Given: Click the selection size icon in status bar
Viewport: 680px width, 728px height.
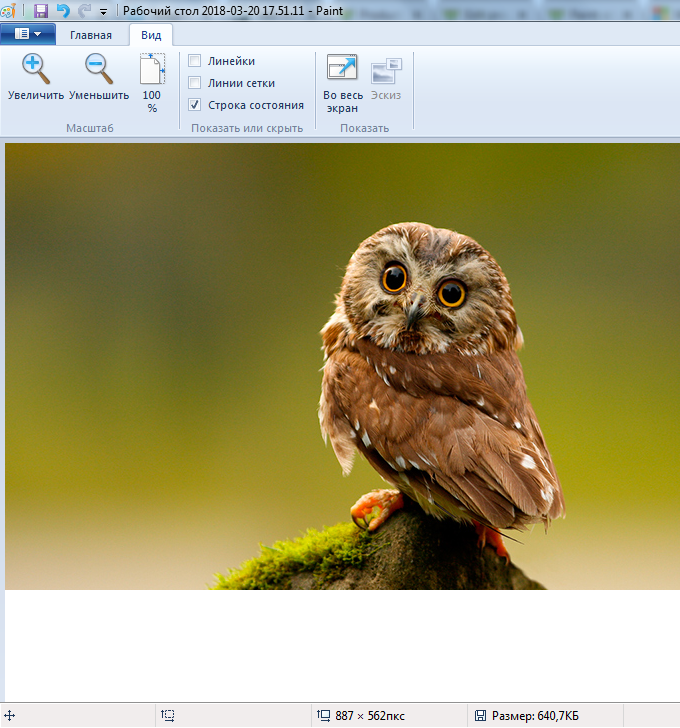Looking at the screenshot, I should tap(168, 716).
